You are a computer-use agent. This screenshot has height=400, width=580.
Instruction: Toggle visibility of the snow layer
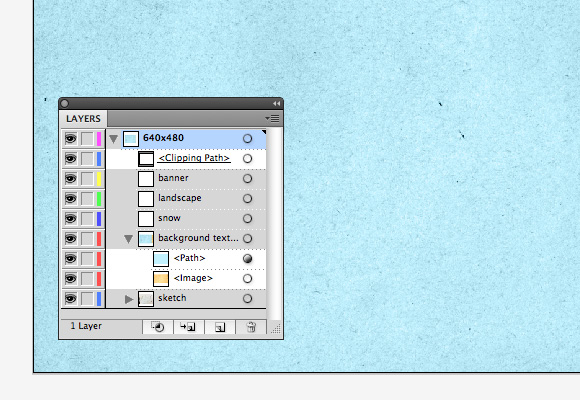(71, 219)
